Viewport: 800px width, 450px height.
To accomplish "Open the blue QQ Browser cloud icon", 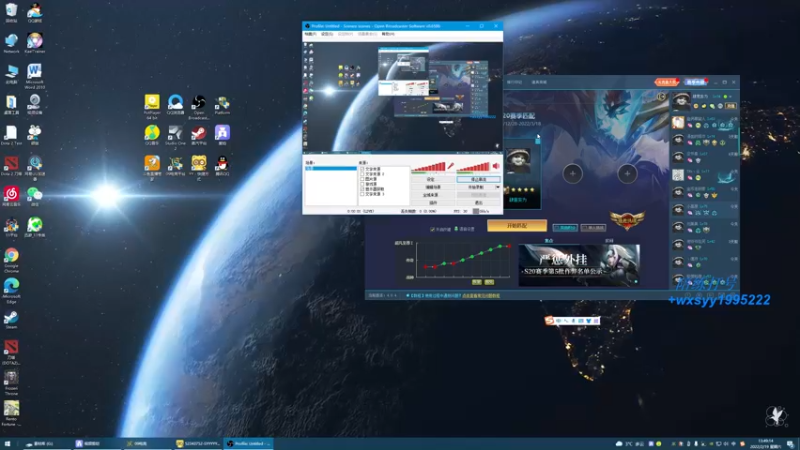I will tap(176, 105).
